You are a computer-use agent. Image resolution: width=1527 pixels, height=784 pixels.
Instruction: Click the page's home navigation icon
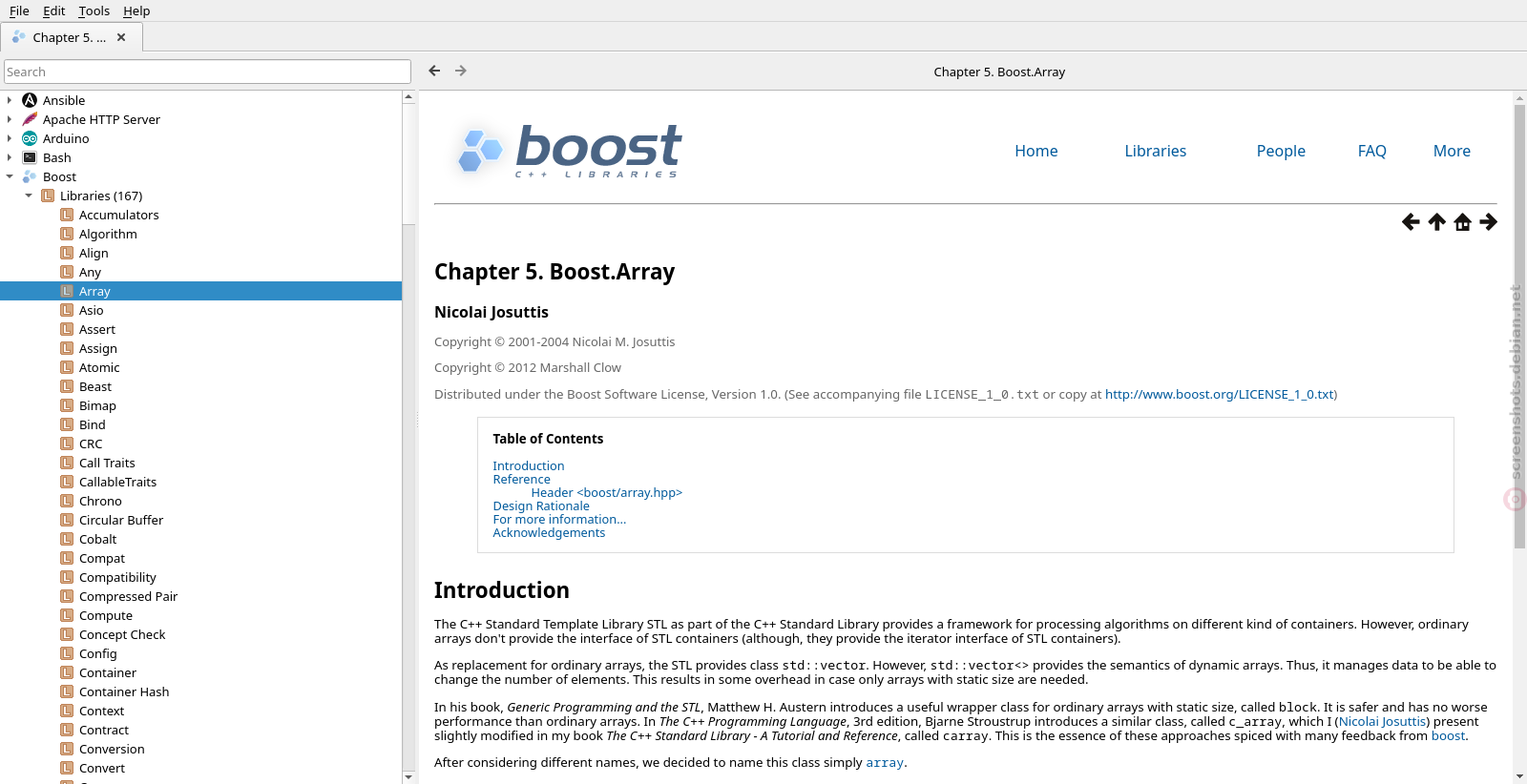(1462, 222)
